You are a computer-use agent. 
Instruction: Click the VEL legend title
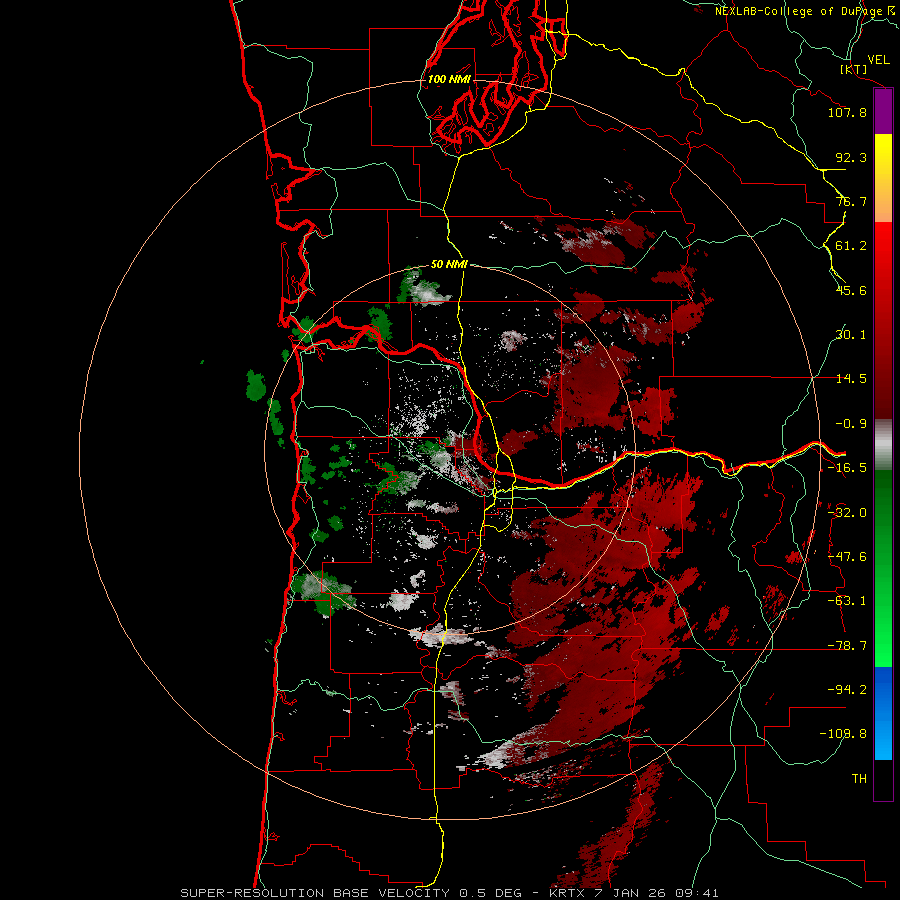[x=878, y=60]
